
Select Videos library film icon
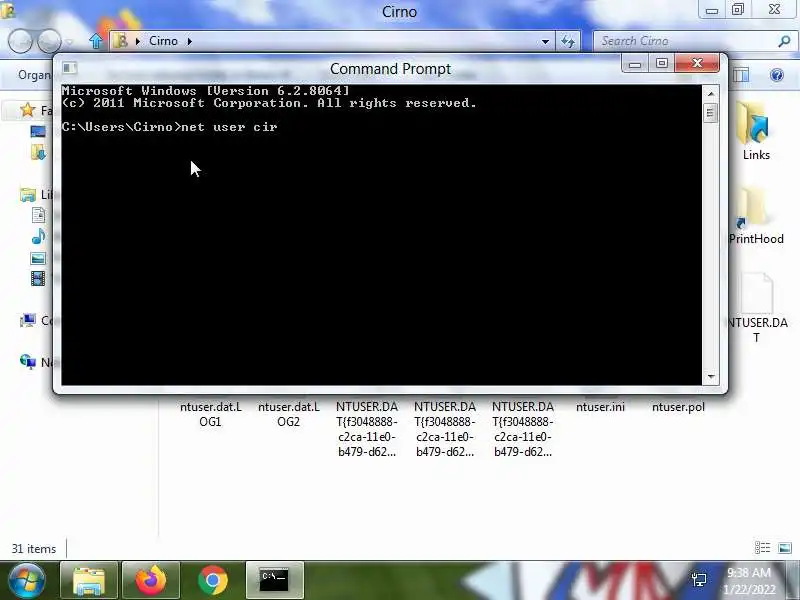coord(38,279)
